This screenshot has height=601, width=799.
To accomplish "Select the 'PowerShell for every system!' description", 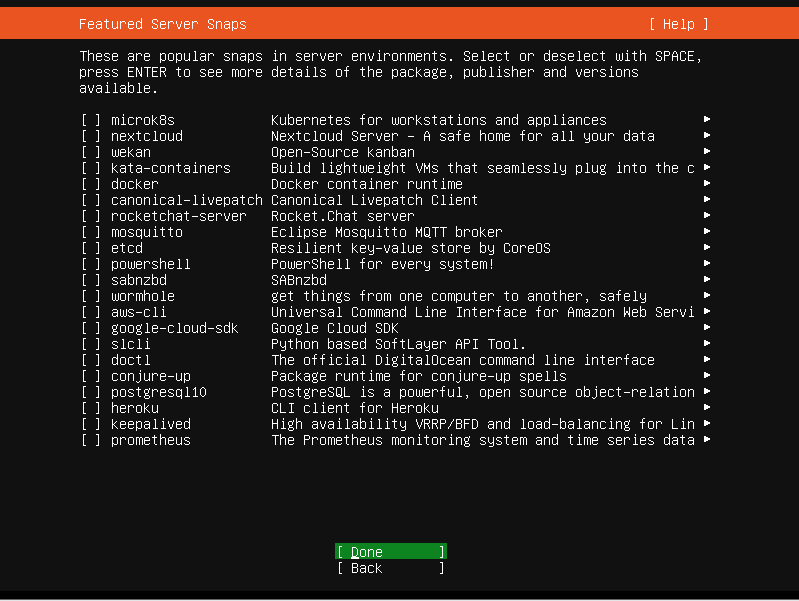I will pyautogui.click(x=383, y=264).
